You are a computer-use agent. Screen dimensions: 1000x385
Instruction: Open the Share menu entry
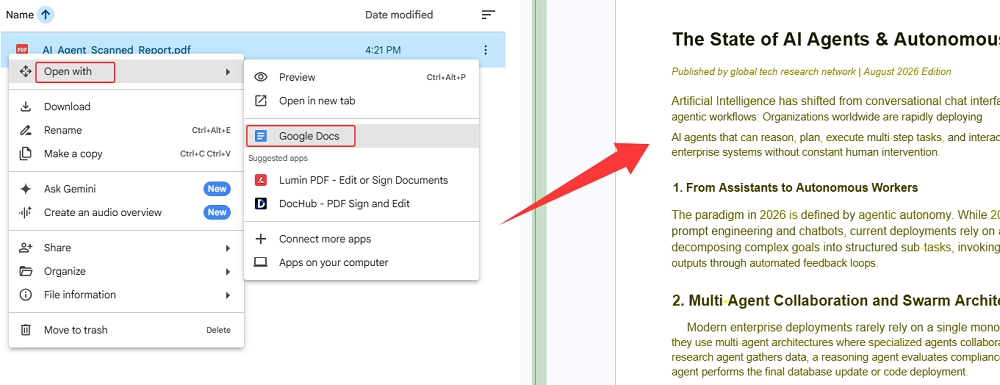pyautogui.click(x=126, y=247)
